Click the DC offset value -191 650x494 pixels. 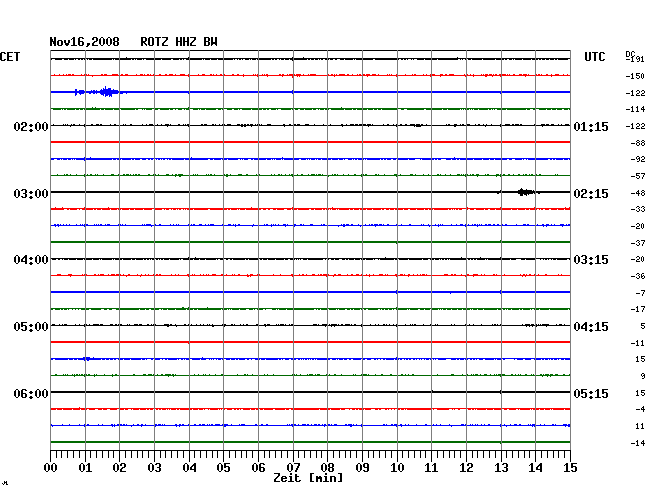point(635,59)
